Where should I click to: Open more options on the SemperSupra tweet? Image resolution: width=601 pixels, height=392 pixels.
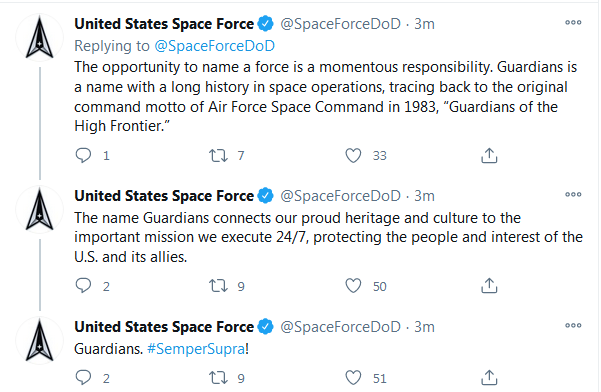tap(573, 326)
